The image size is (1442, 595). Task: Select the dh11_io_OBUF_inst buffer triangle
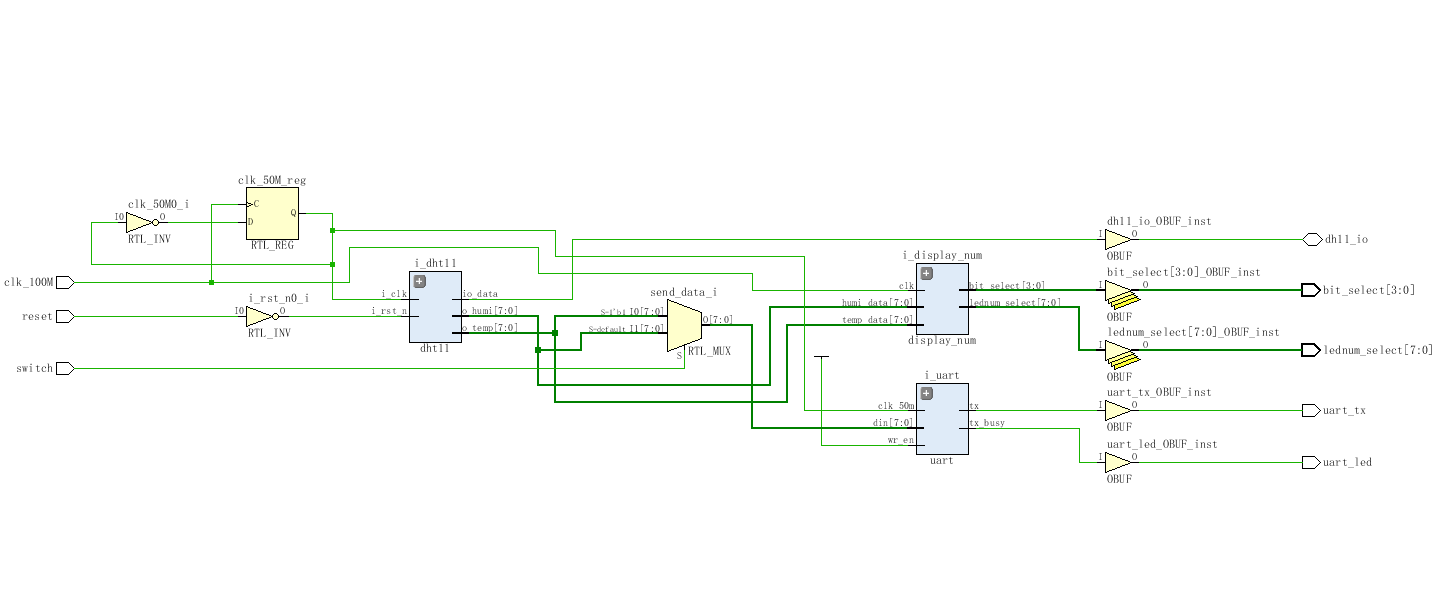point(1117,239)
